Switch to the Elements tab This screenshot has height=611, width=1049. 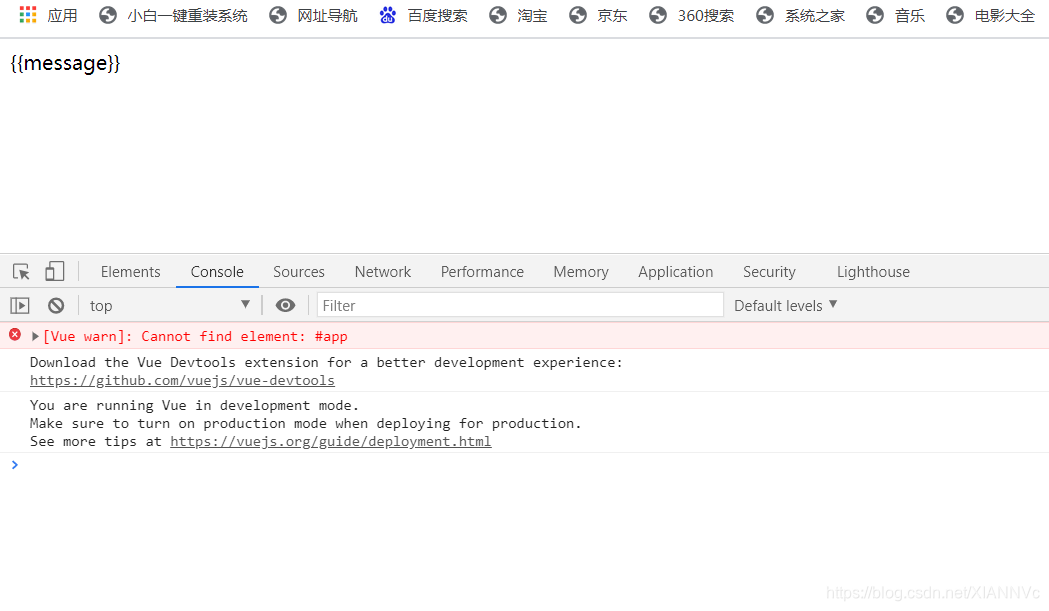130,271
